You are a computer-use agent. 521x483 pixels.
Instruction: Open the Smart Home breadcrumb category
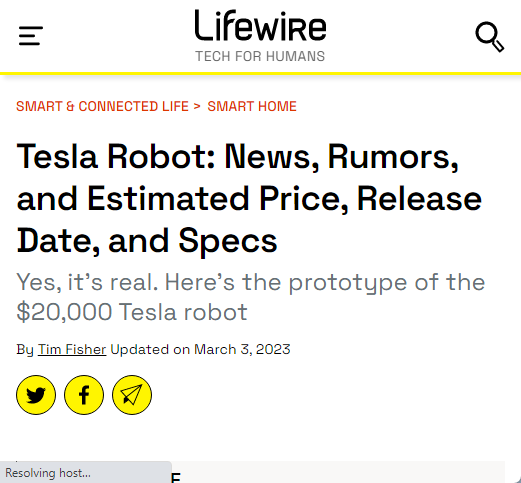(x=252, y=106)
